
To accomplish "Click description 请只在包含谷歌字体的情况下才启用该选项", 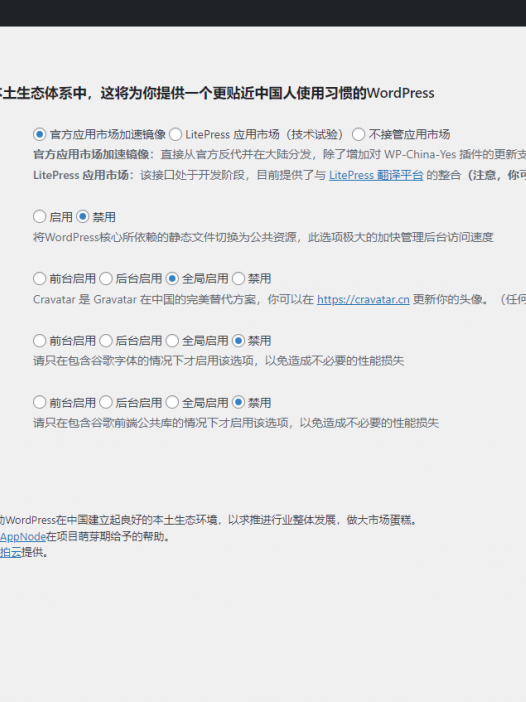I will point(218,361).
